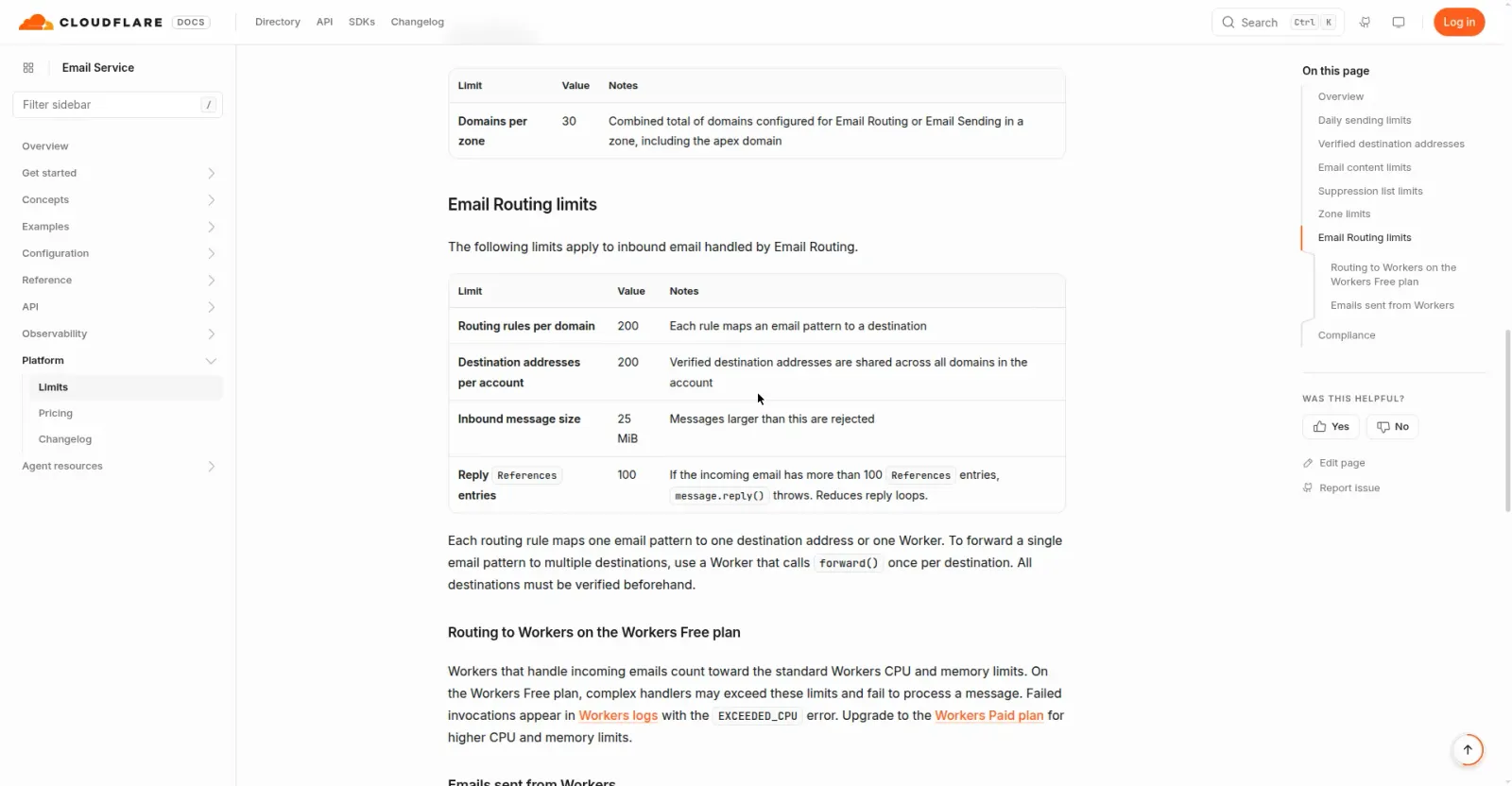Expand the Get started section
The height and width of the screenshot is (786, 1512).
coord(119,173)
